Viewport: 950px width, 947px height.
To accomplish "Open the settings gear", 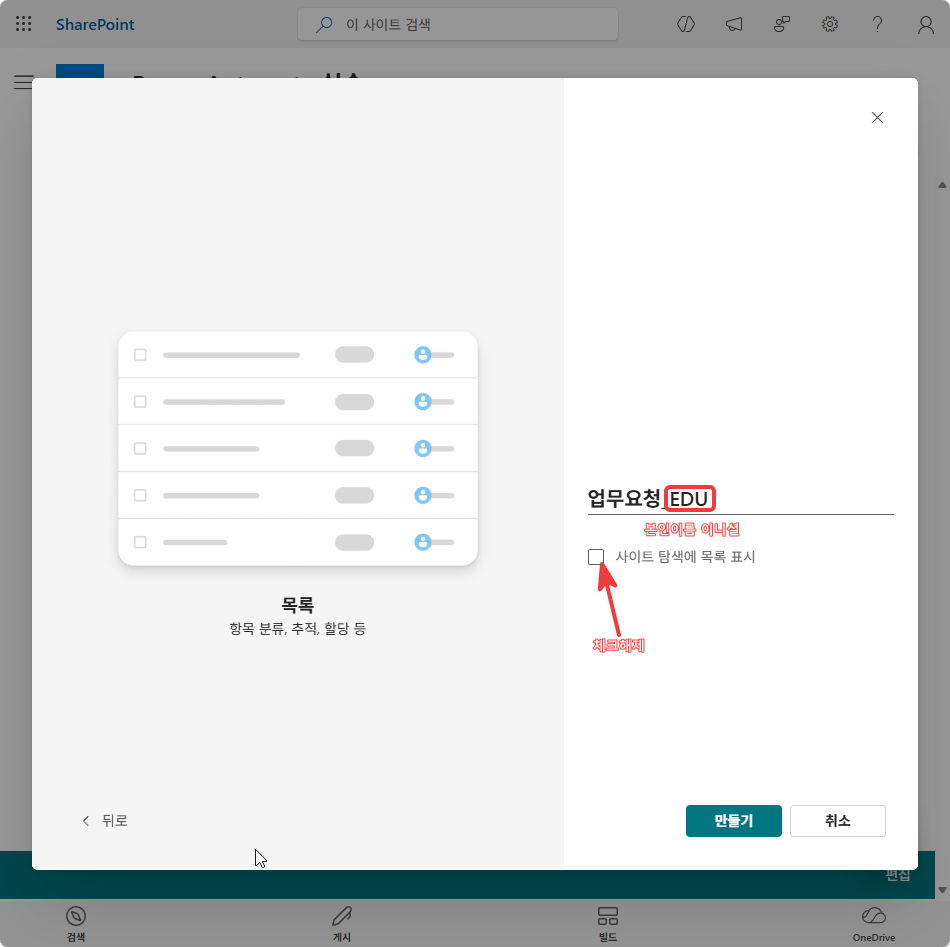I will point(829,24).
